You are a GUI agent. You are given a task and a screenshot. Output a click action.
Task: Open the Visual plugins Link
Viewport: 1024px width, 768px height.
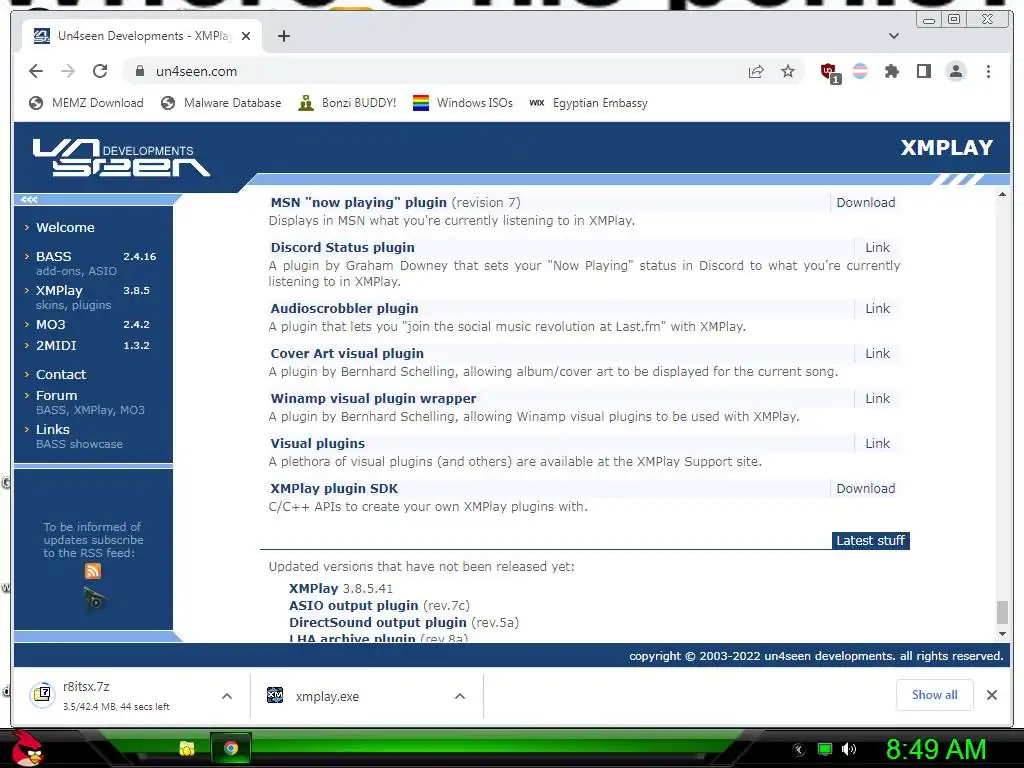tap(877, 443)
